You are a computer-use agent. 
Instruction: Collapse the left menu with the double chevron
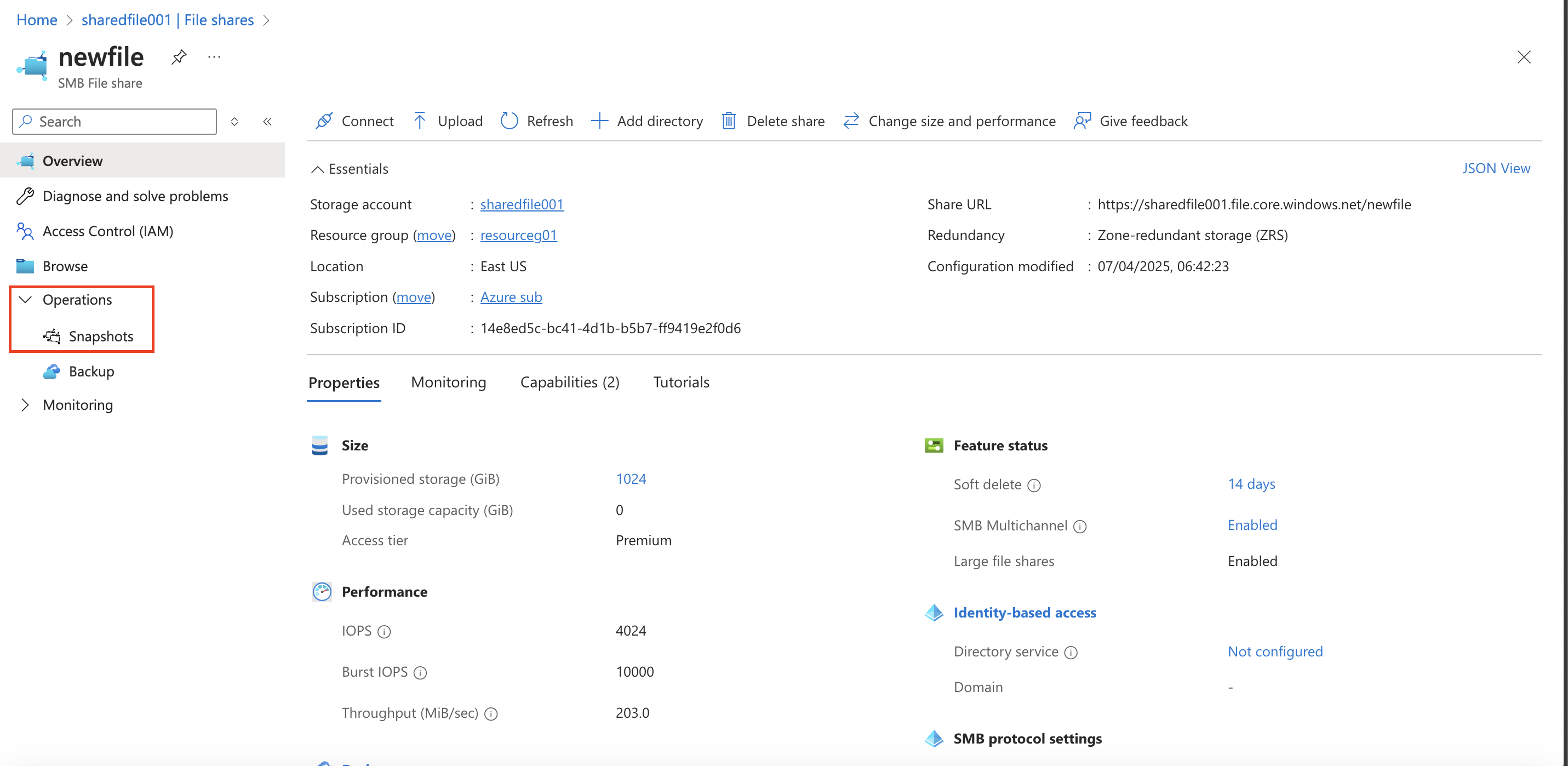(267, 122)
